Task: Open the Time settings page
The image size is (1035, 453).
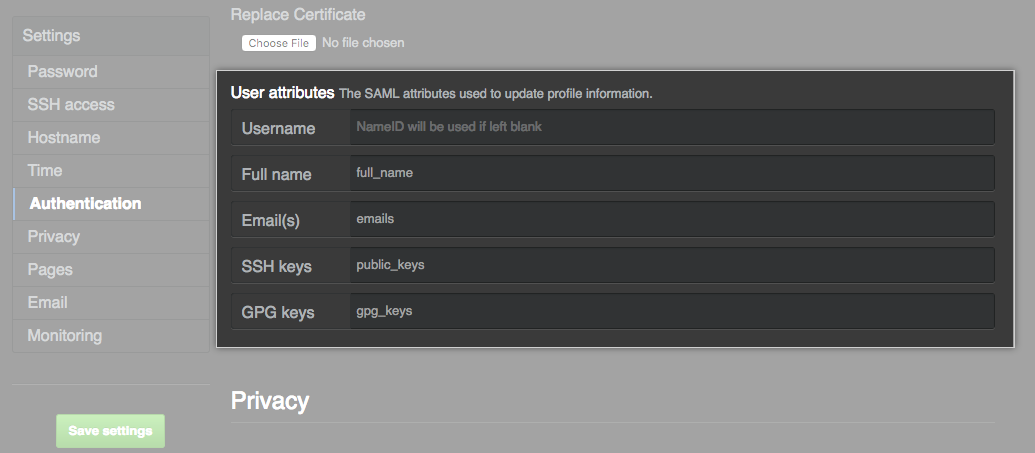Action: (x=45, y=171)
